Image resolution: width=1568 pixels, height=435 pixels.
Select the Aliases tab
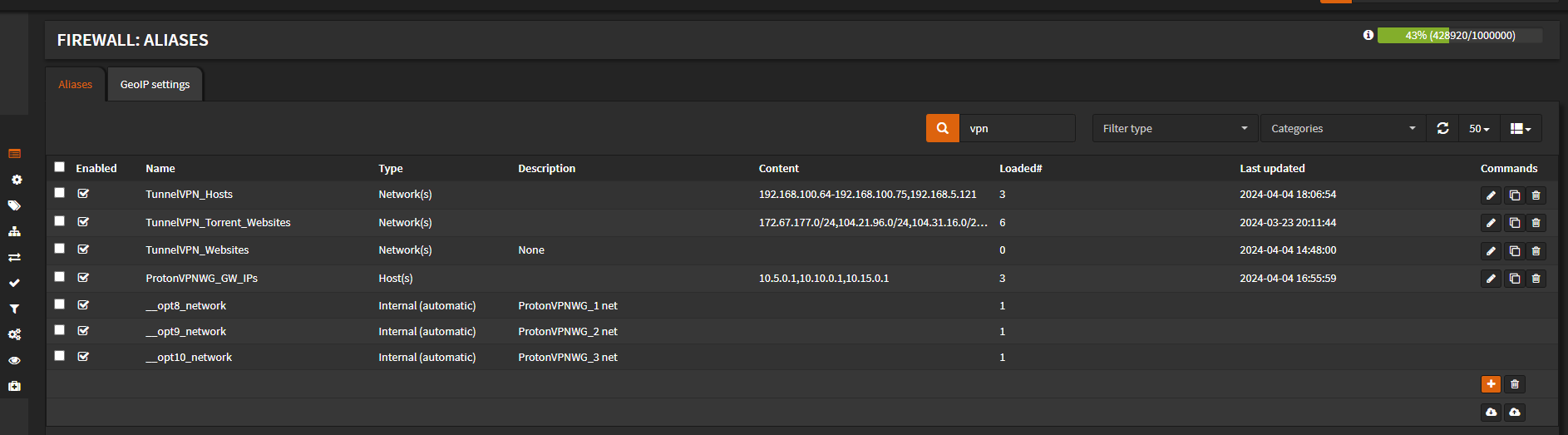[75, 85]
